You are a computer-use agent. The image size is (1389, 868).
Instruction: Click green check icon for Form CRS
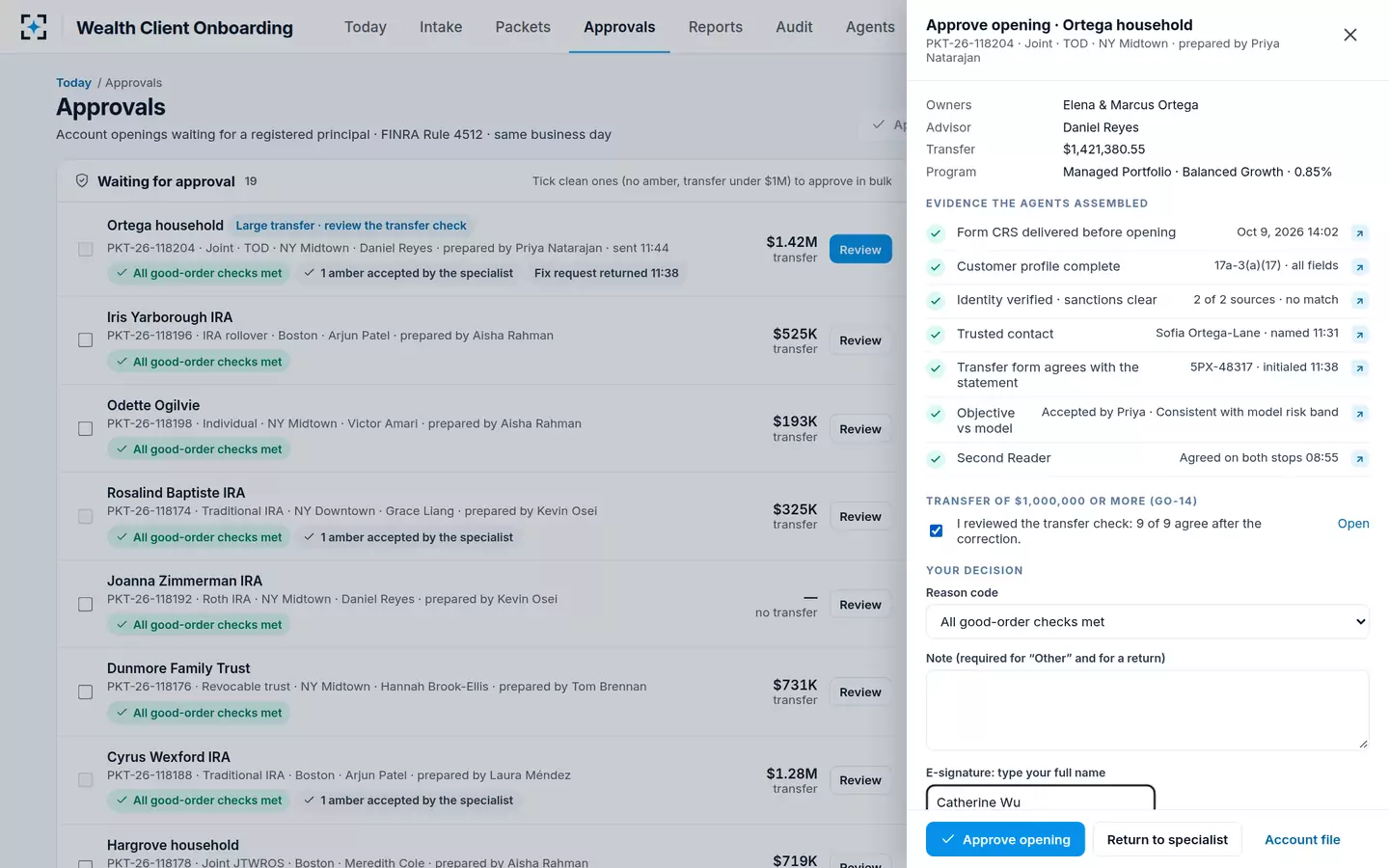(x=936, y=233)
